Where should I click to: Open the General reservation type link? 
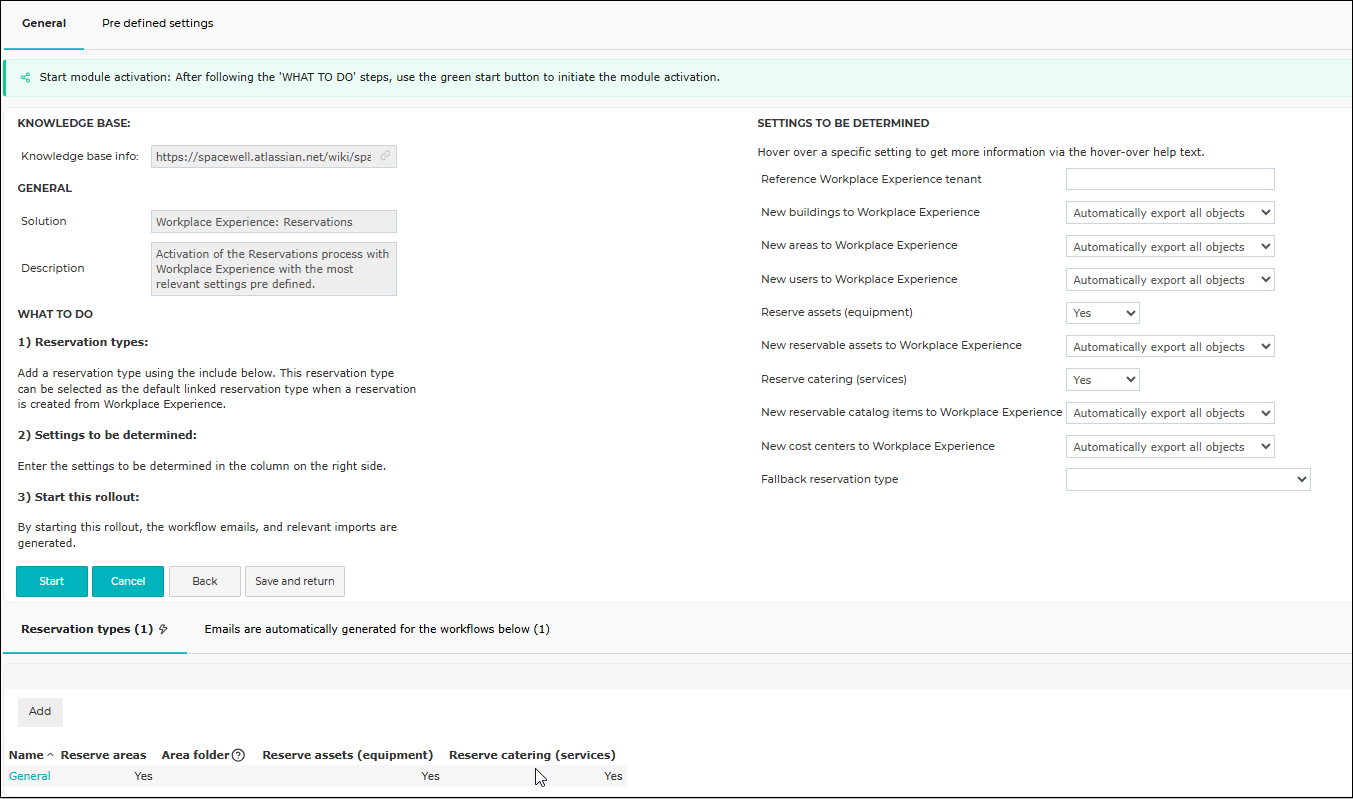tap(30, 776)
